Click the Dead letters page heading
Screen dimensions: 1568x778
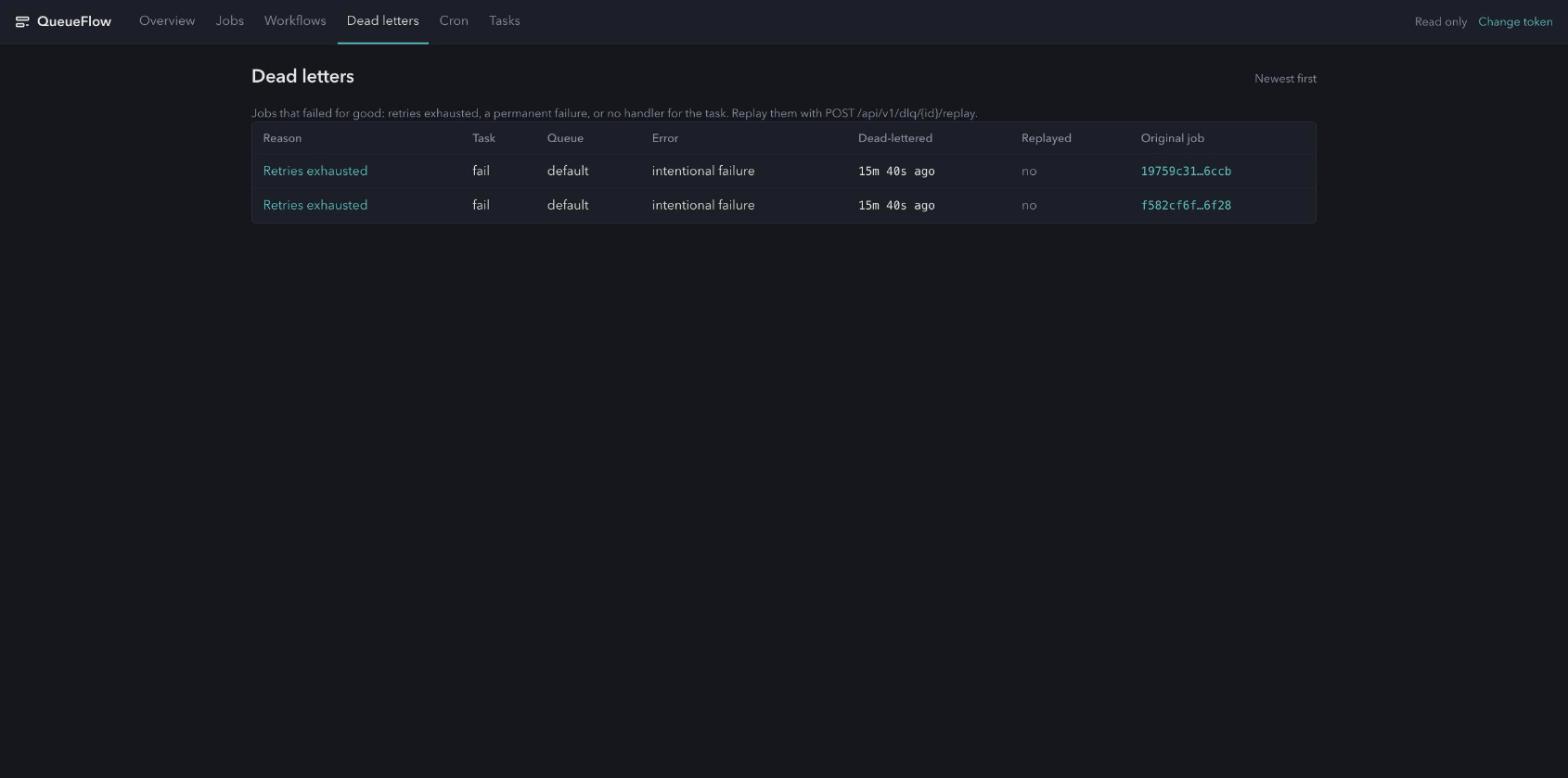pos(303,77)
